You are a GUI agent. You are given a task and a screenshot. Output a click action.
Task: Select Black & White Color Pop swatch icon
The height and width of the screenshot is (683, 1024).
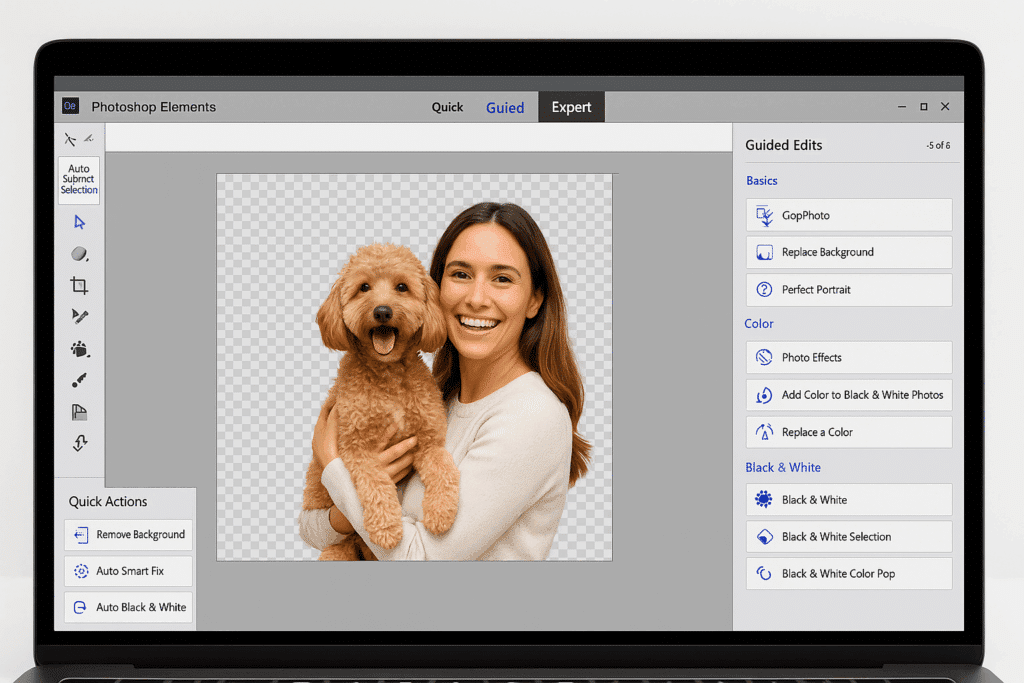[763, 573]
